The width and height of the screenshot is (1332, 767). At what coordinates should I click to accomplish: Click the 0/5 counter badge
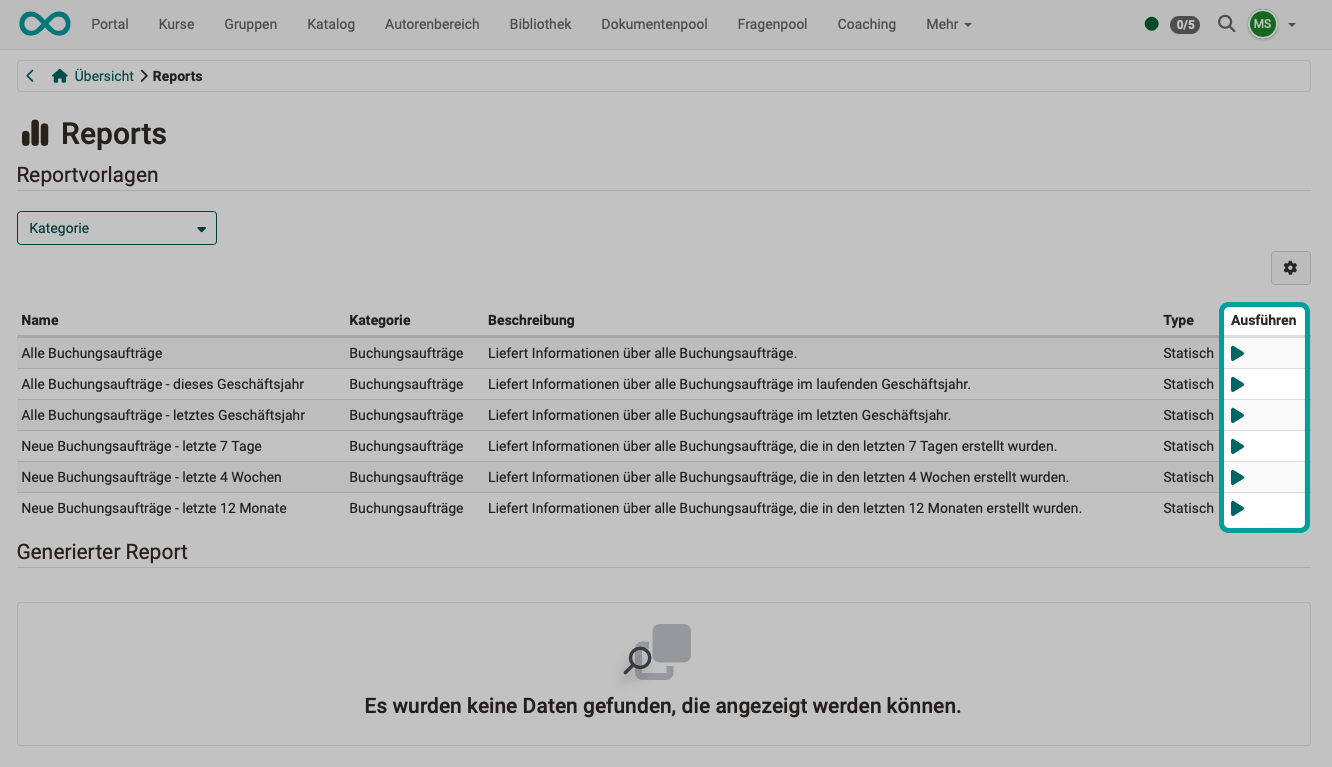click(1185, 24)
